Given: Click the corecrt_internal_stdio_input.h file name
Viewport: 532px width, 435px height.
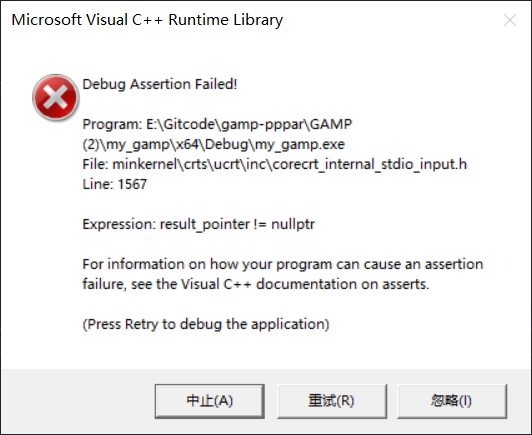Looking at the screenshot, I should point(370,165).
